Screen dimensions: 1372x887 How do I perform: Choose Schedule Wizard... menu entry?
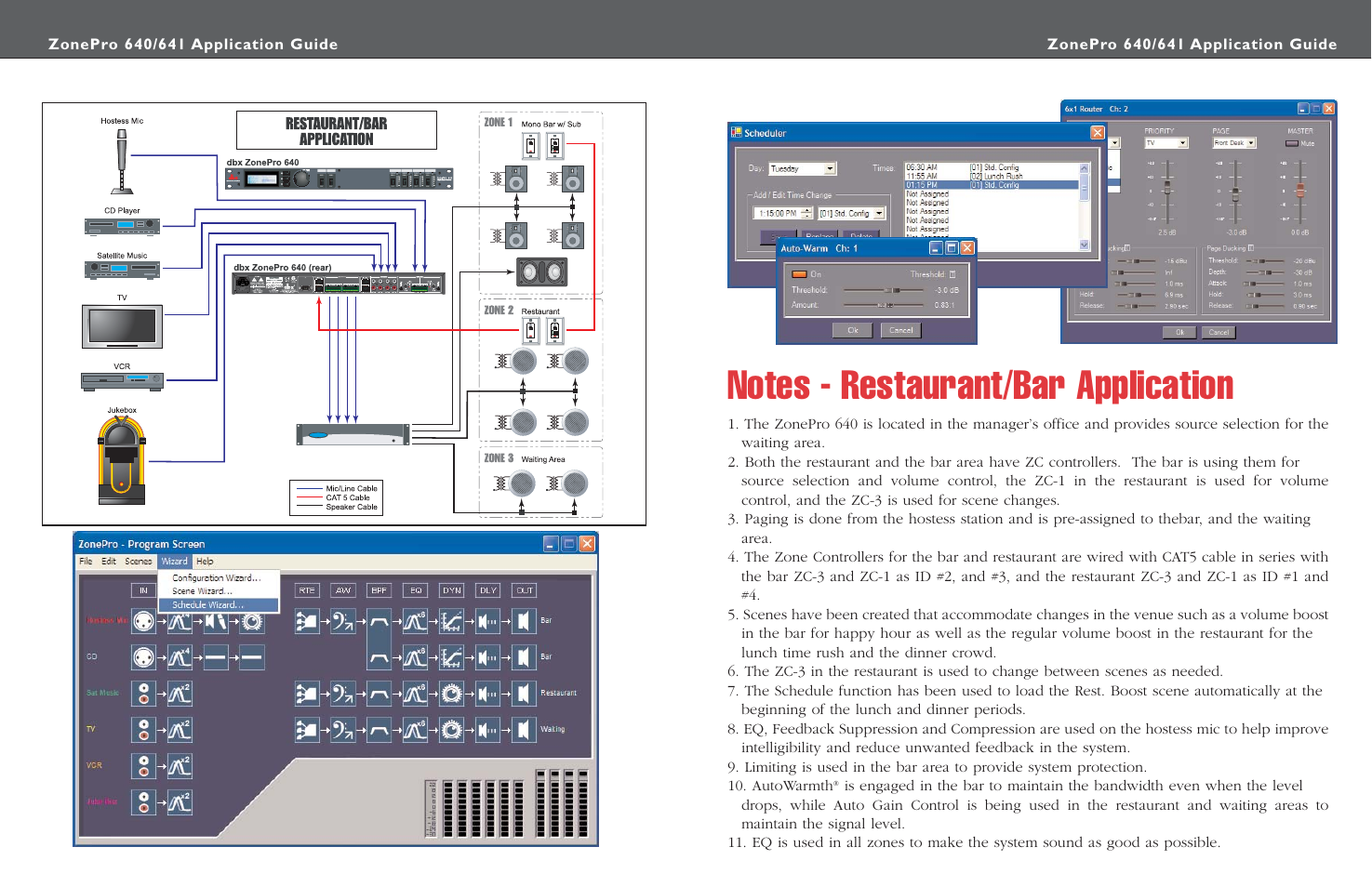(219, 605)
